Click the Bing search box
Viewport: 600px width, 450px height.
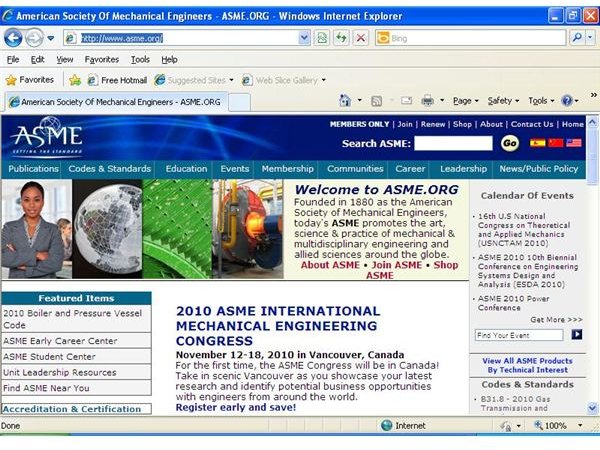pos(471,38)
